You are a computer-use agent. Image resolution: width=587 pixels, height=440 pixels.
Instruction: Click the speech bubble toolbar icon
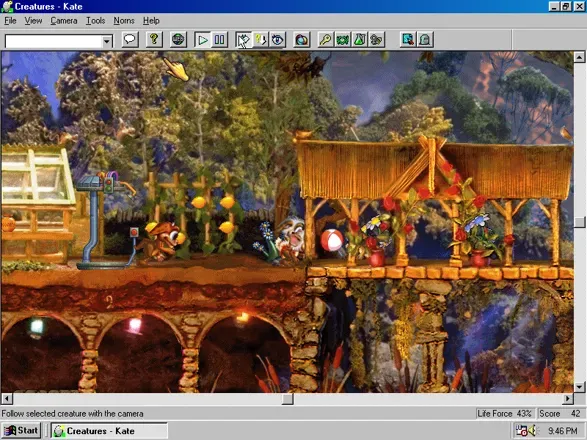click(130, 39)
